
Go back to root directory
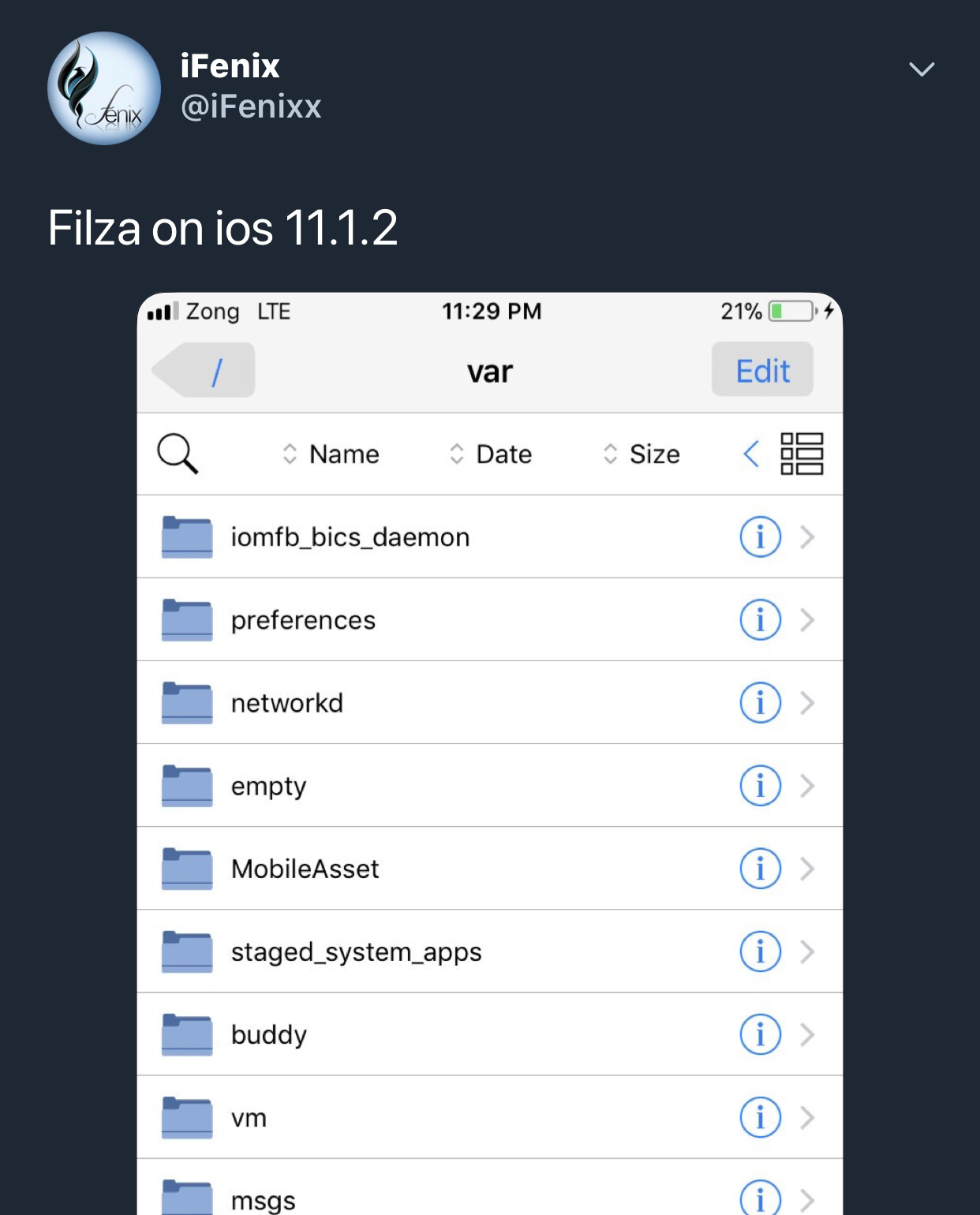(x=204, y=370)
